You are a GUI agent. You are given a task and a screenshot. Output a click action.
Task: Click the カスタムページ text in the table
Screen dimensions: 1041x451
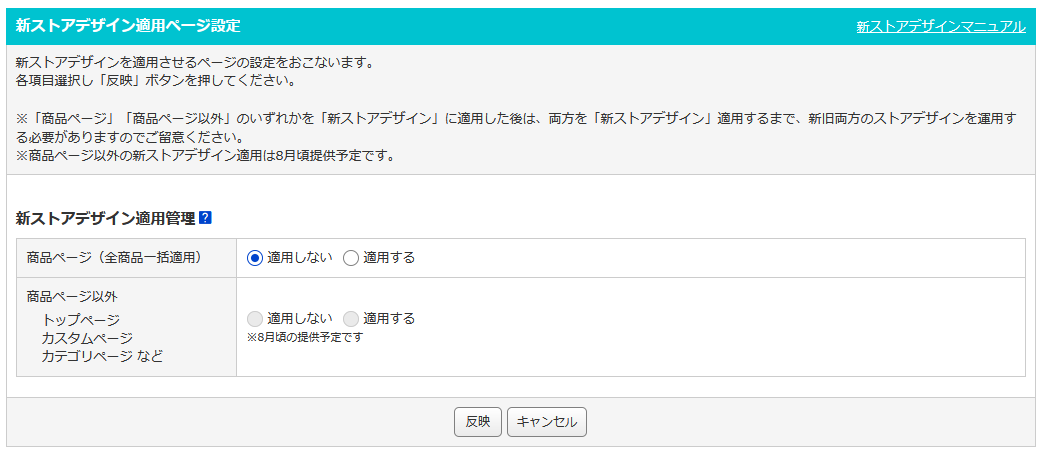[87, 338]
